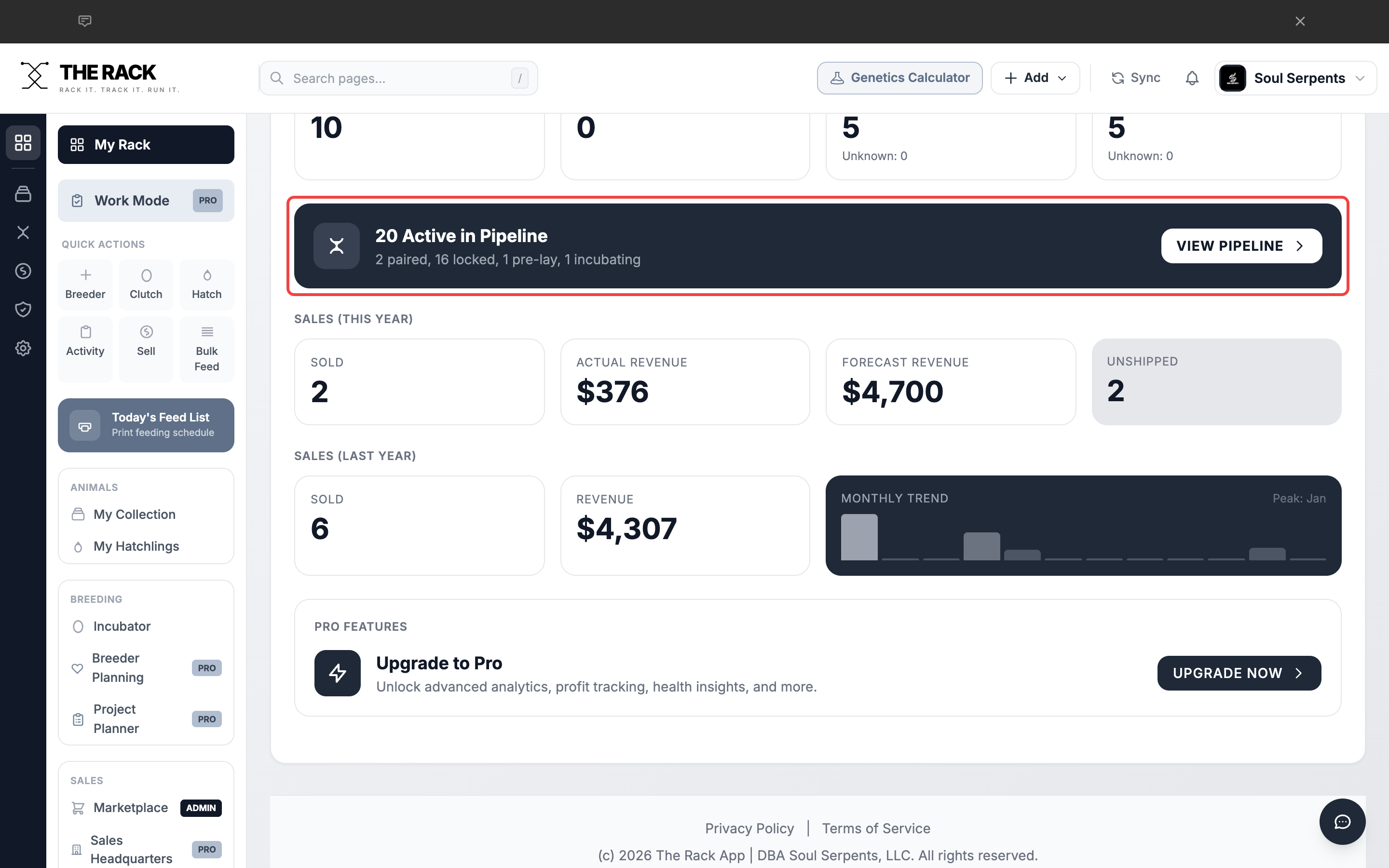
Task: Click last year Revenue $4,307 card
Action: 685,525
